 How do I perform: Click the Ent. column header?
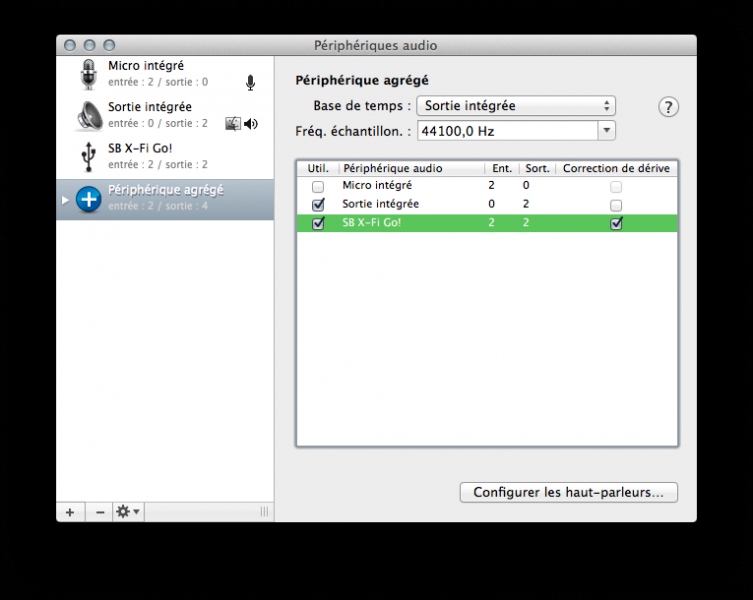(502, 168)
